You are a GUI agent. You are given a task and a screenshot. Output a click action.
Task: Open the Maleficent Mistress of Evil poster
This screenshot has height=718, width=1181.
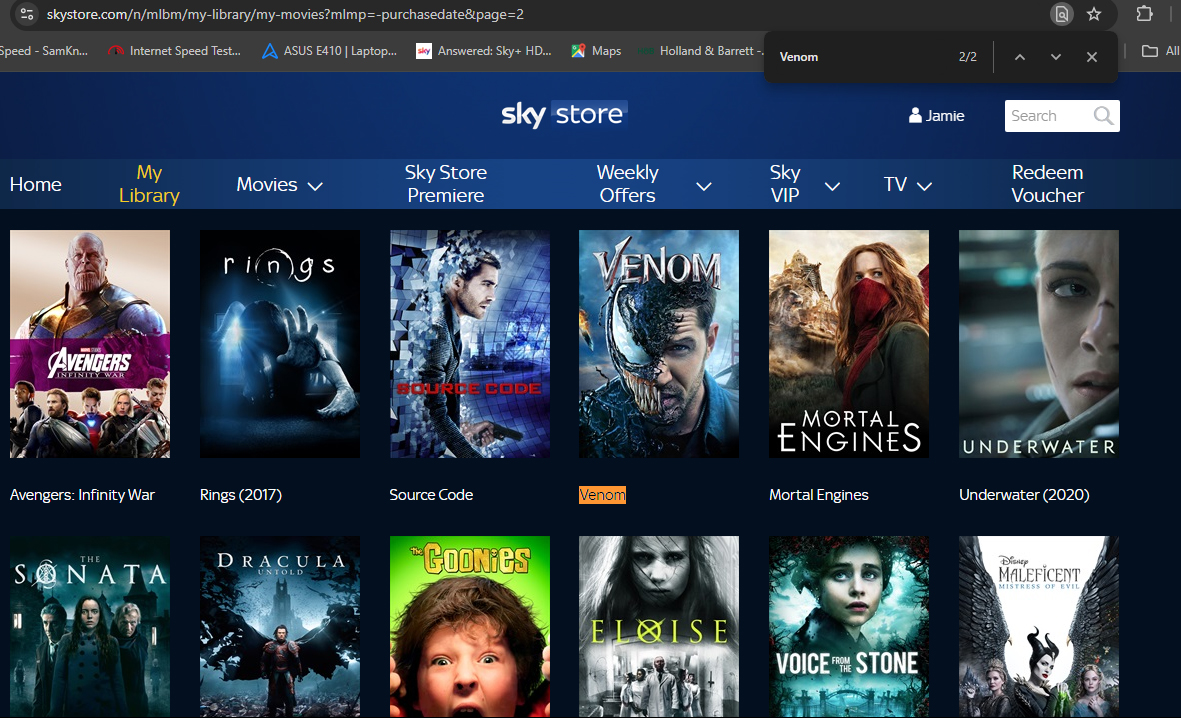tap(1039, 627)
